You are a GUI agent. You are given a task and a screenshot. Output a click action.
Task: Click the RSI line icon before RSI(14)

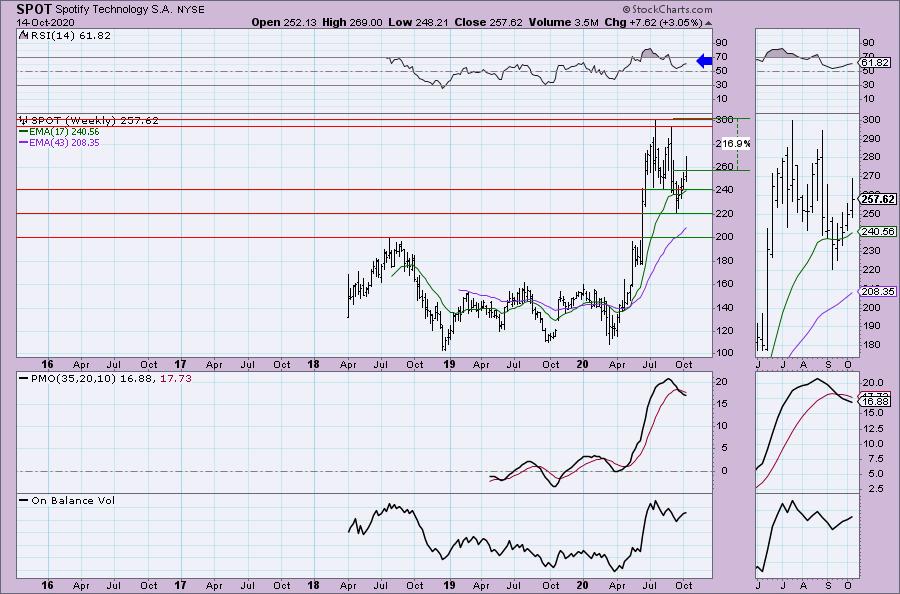[x=24, y=34]
